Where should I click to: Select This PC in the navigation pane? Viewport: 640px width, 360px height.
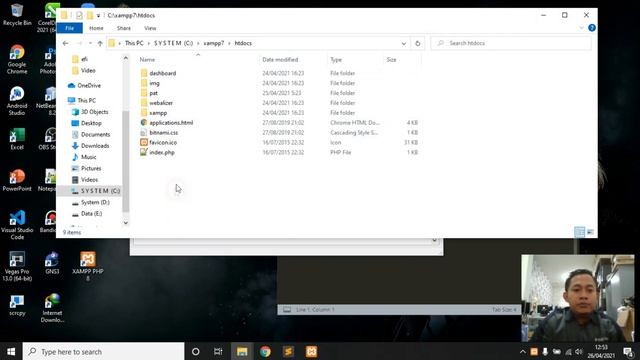click(87, 100)
